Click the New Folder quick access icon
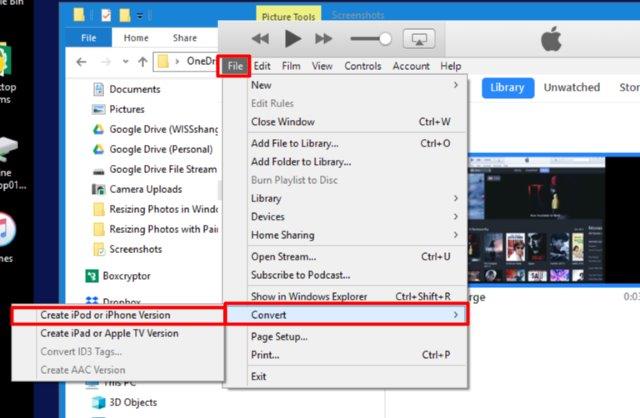640x418 pixels. tap(124, 16)
